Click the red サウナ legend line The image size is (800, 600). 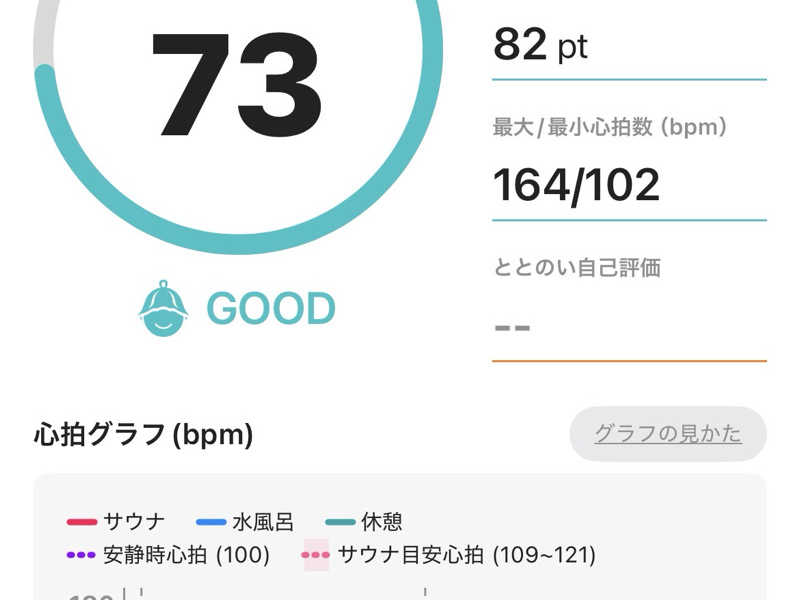point(81,522)
